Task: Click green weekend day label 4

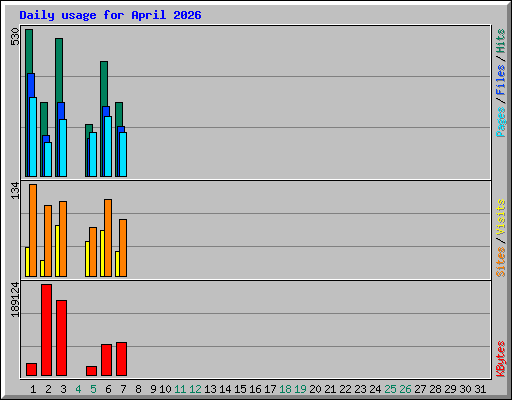Action: pyautogui.click(x=78, y=389)
